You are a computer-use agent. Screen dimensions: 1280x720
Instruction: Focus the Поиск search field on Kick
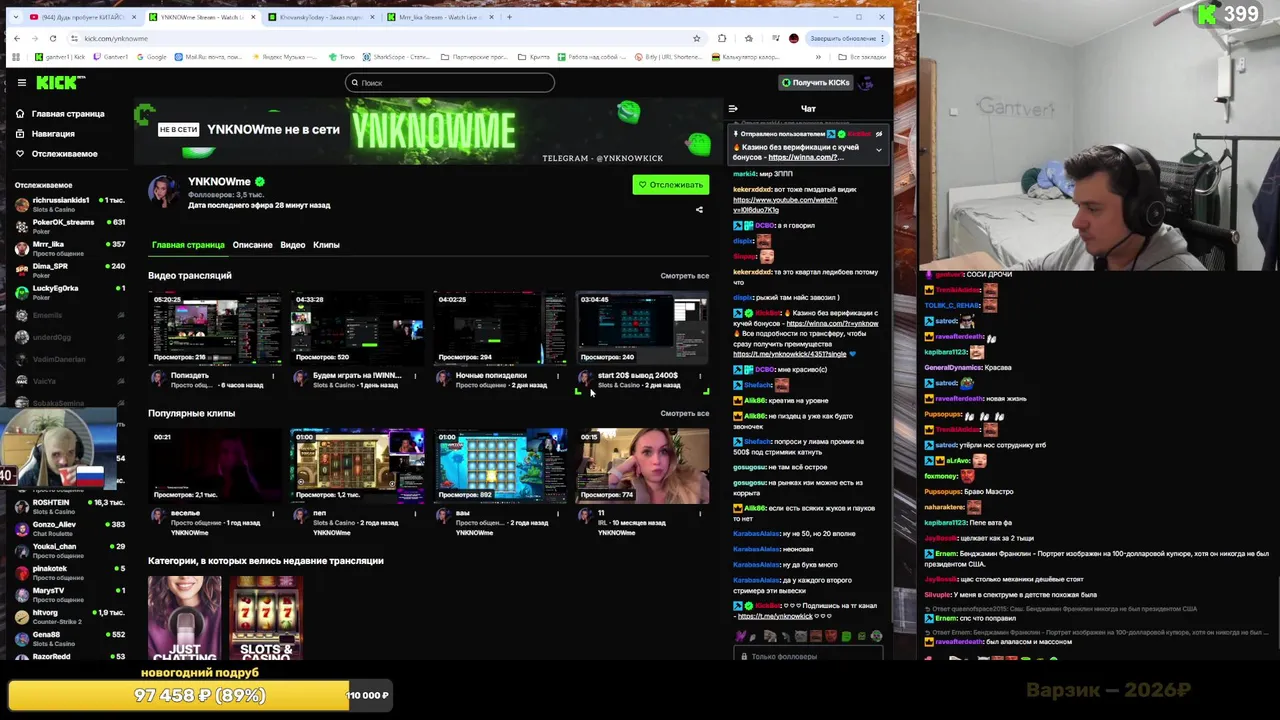click(450, 83)
